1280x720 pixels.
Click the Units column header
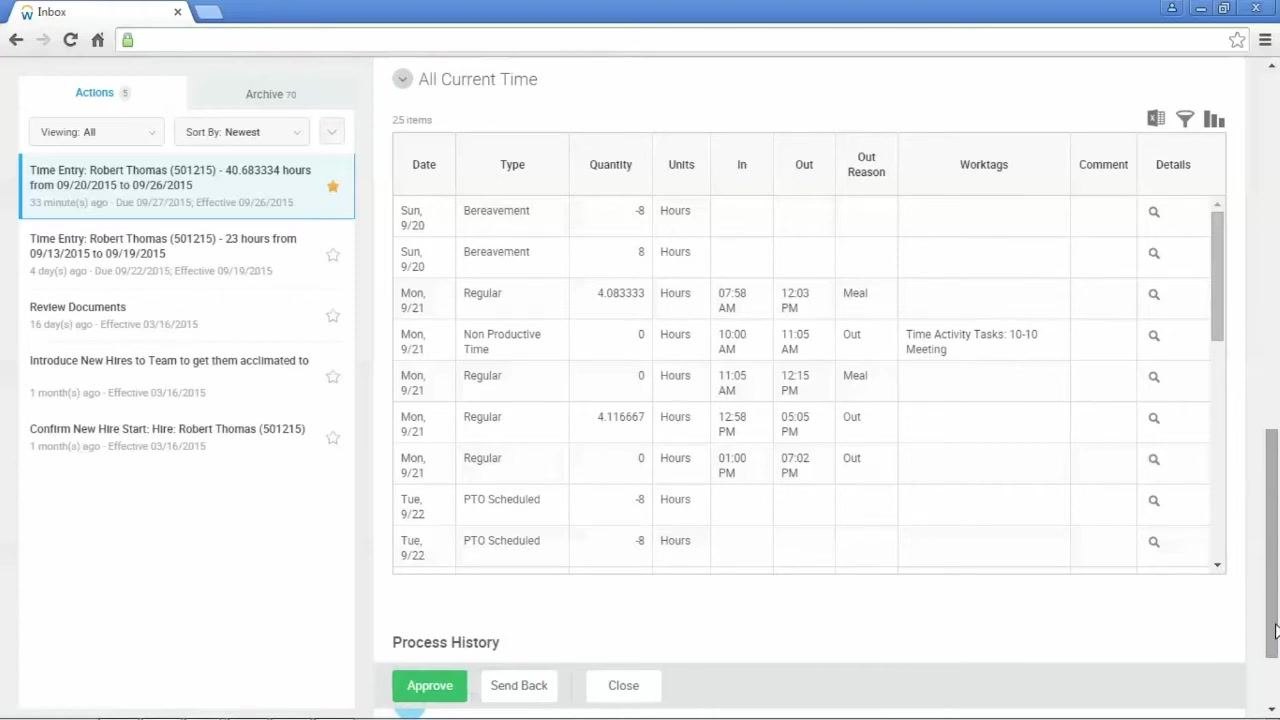coord(681,165)
